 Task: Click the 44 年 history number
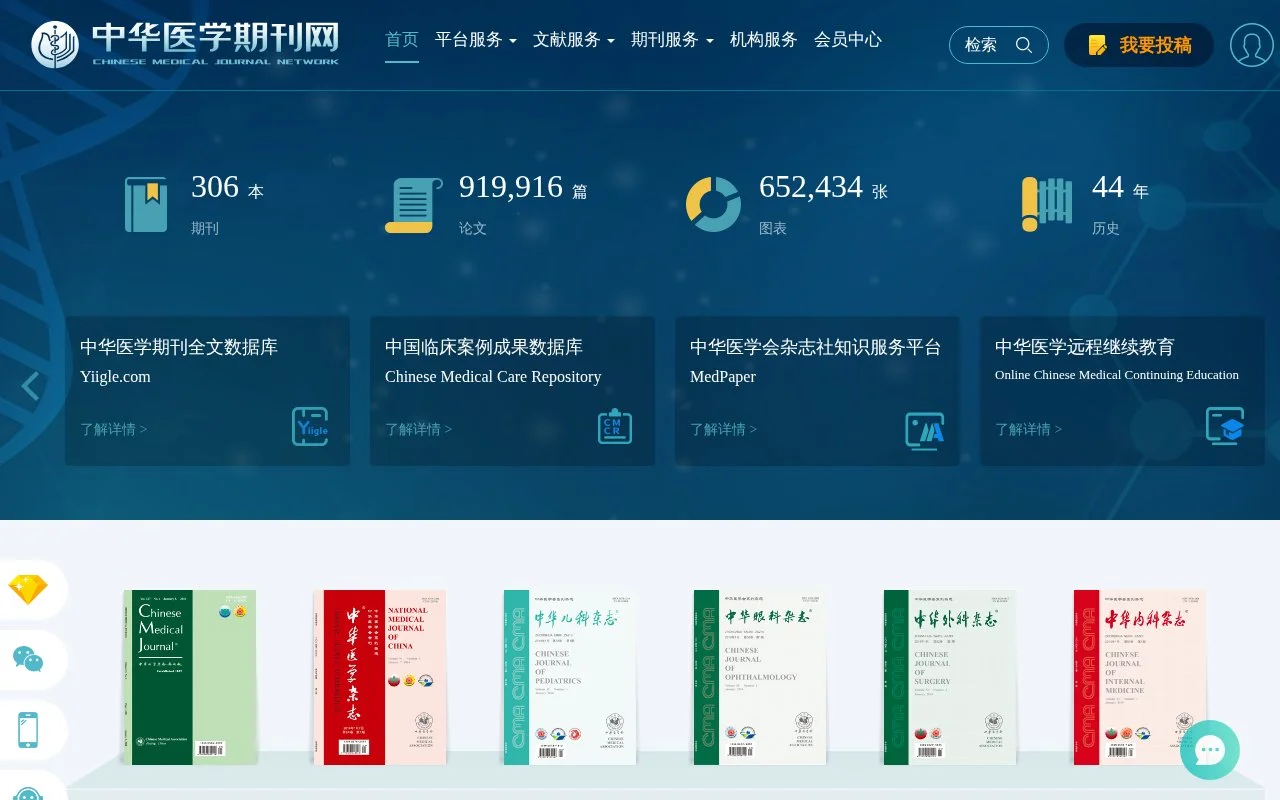(x=1108, y=187)
